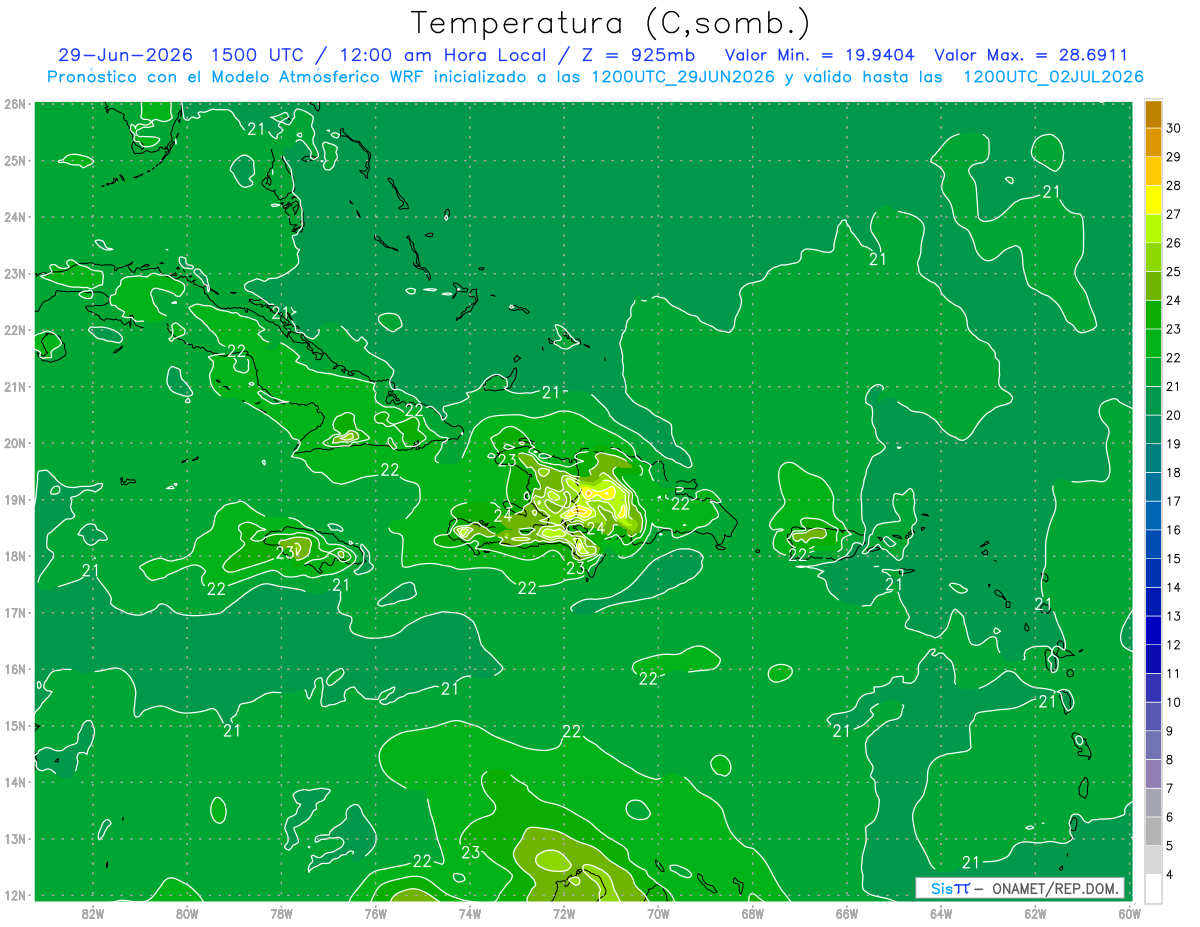Click the title "Temperatura (C,somb.)"

pos(611,24)
